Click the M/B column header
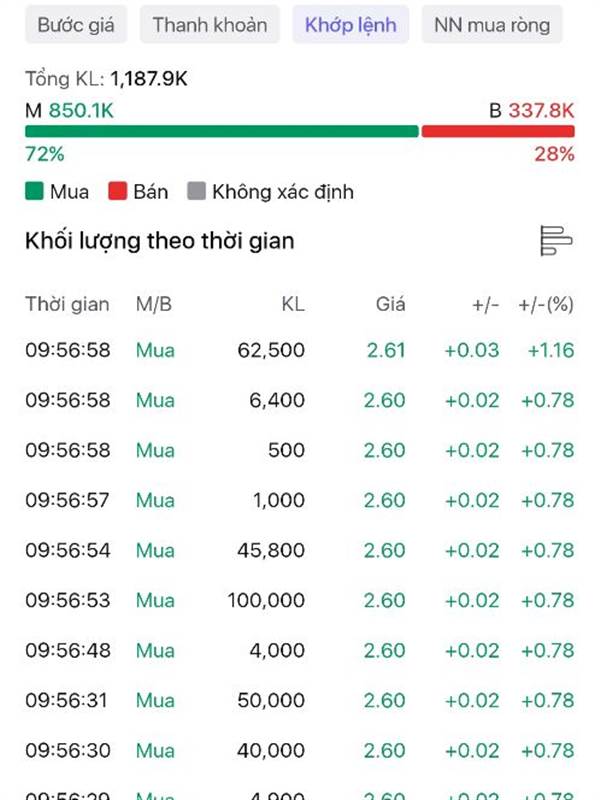Viewport: 600px width, 800px height. 154,305
